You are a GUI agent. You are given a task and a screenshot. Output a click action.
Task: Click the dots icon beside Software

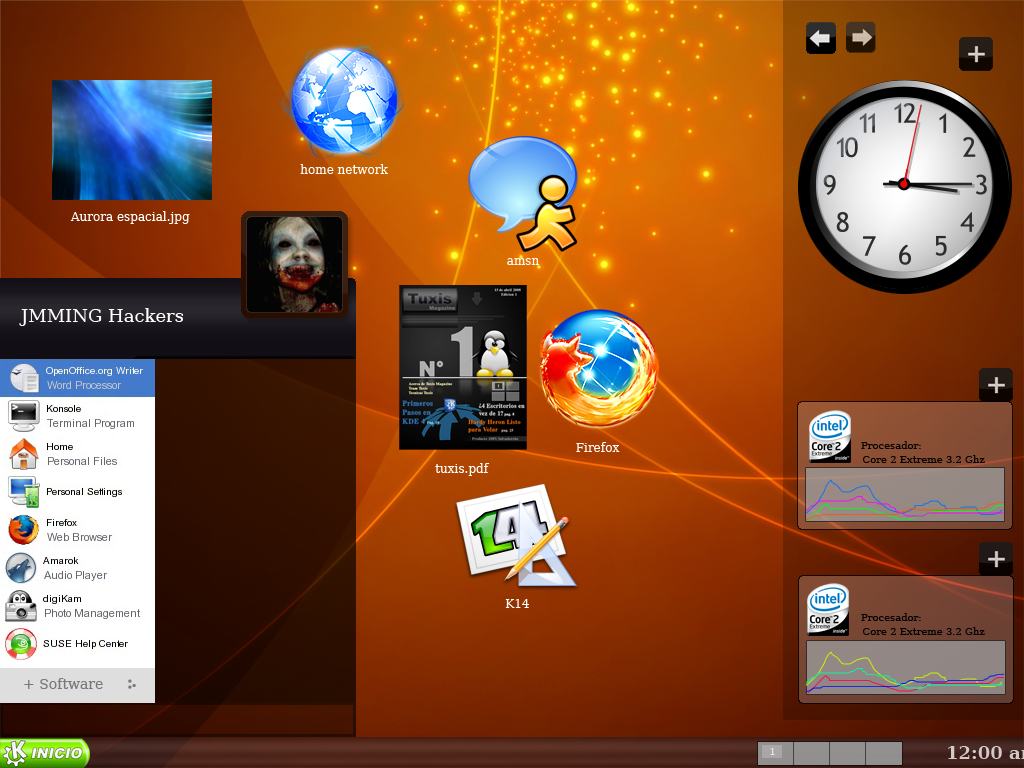[131, 684]
